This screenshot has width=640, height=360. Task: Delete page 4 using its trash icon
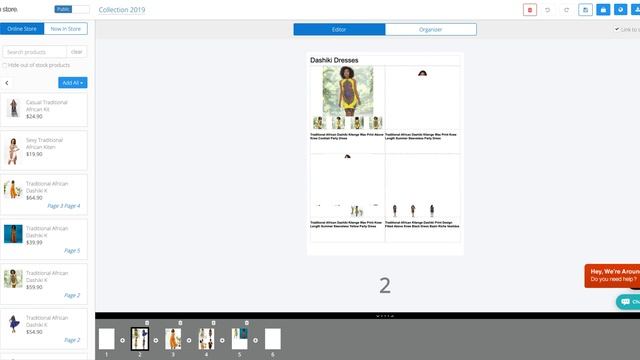pyautogui.click(x=213, y=323)
